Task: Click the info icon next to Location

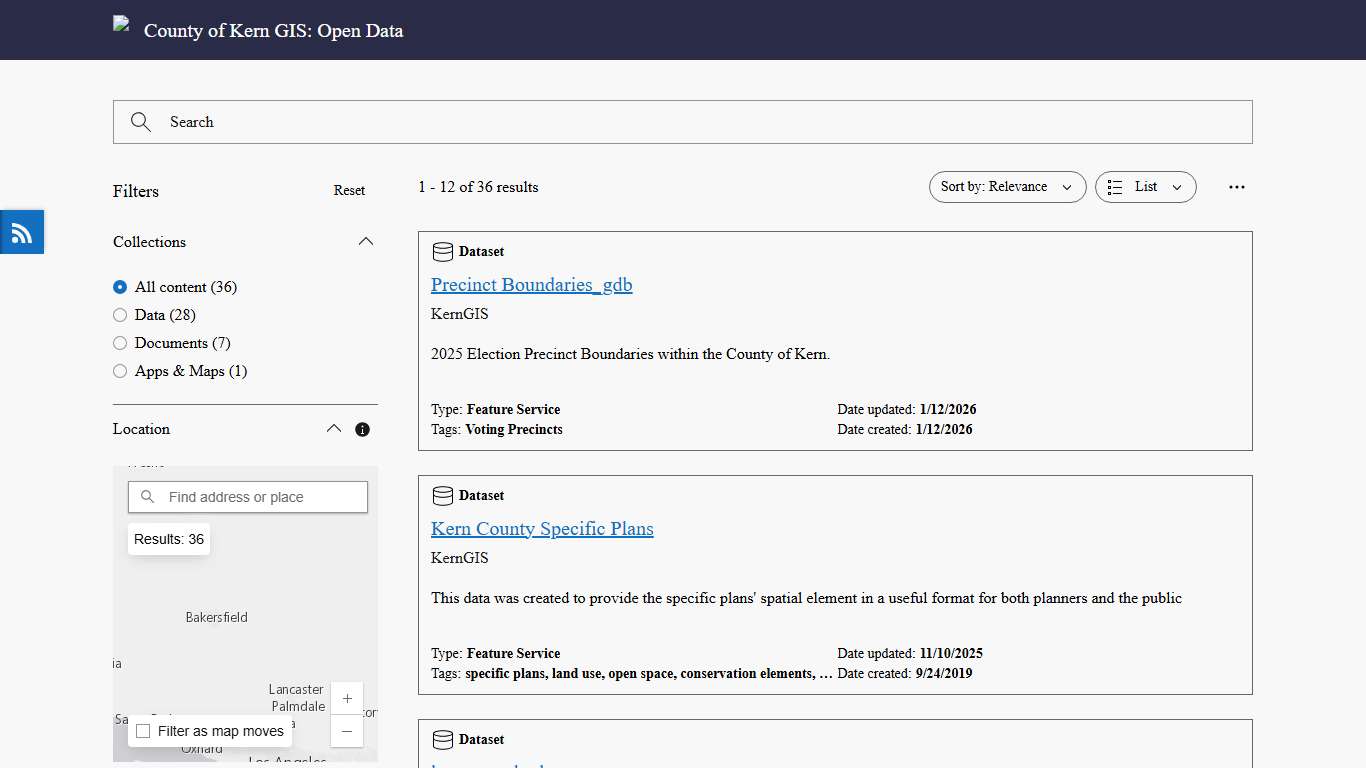Action: tap(362, 429)
